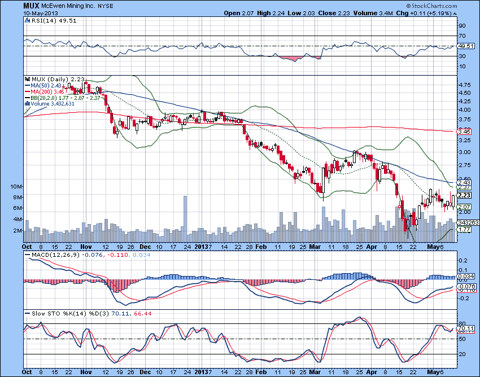Click the 6M volume axis label

pyautogui.click(x=18, y=208)
